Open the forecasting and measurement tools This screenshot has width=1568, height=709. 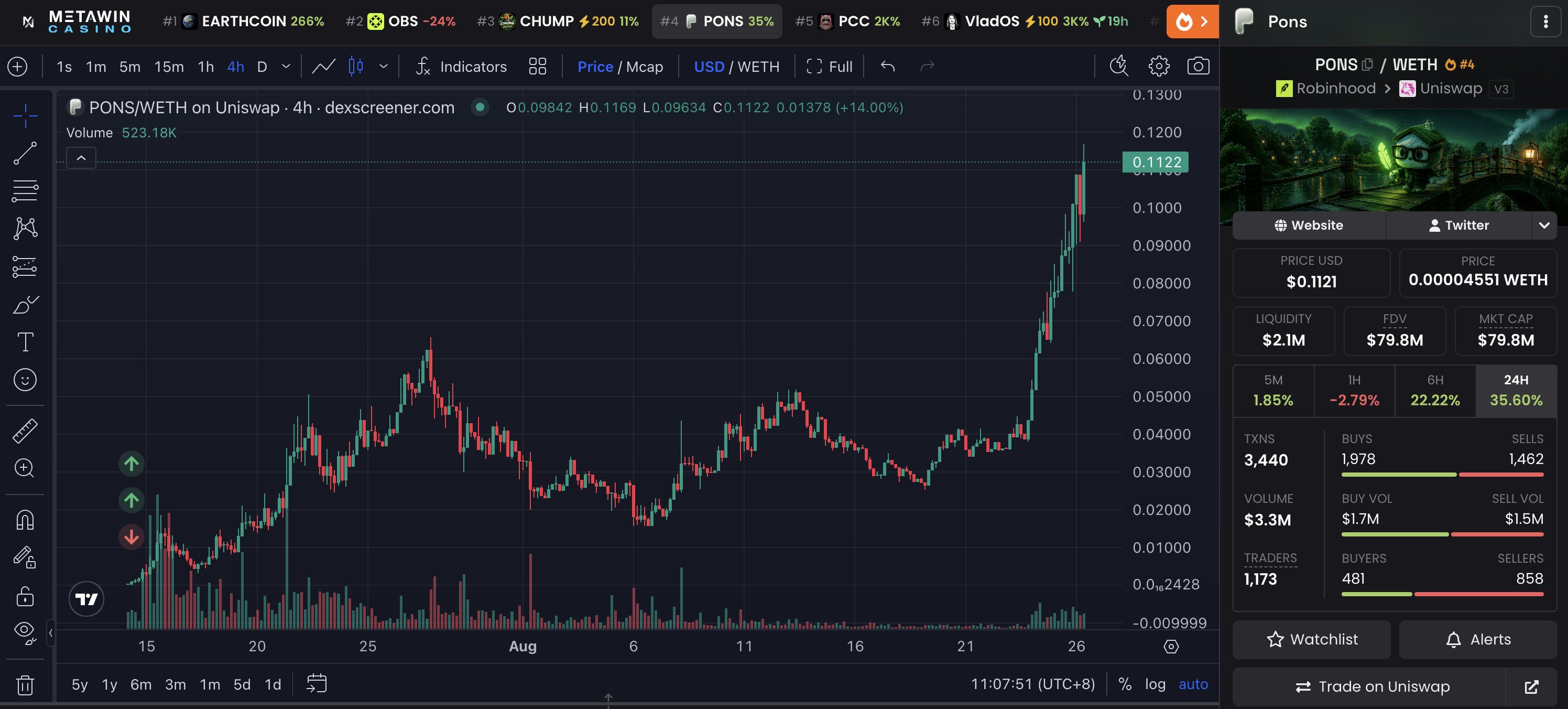pos(25,266)
